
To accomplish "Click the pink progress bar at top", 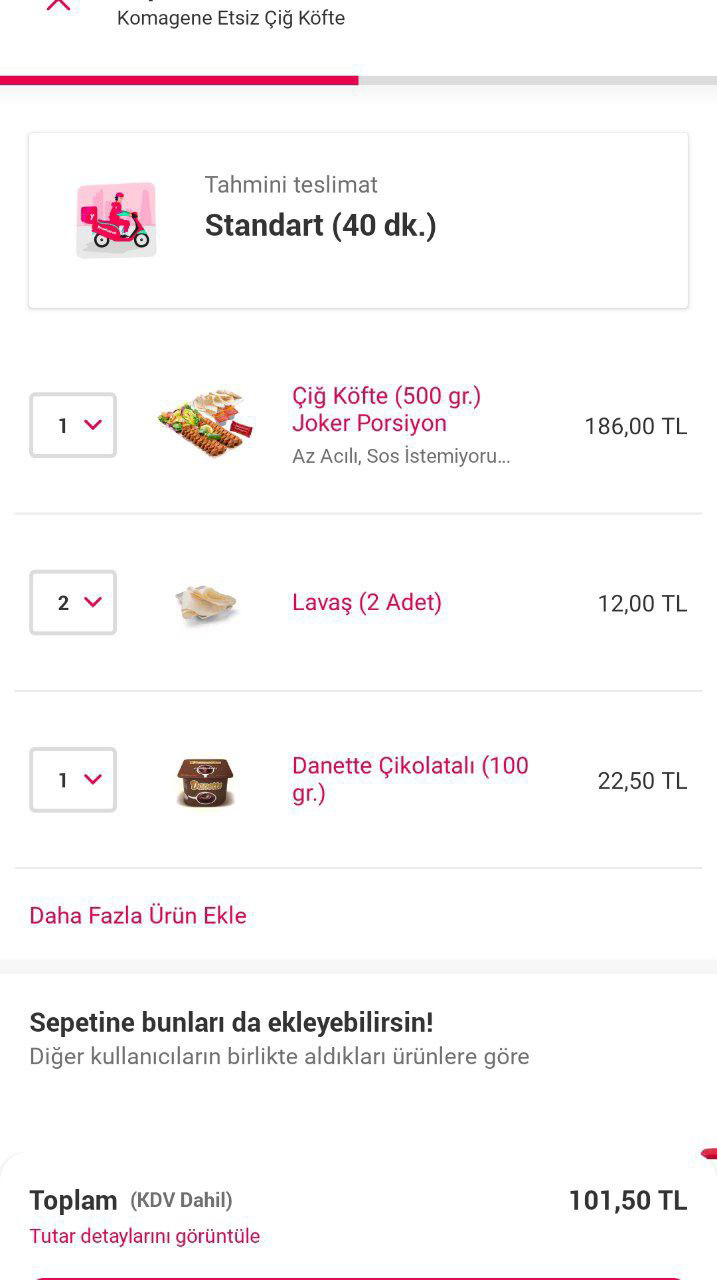I will [180, 78].
